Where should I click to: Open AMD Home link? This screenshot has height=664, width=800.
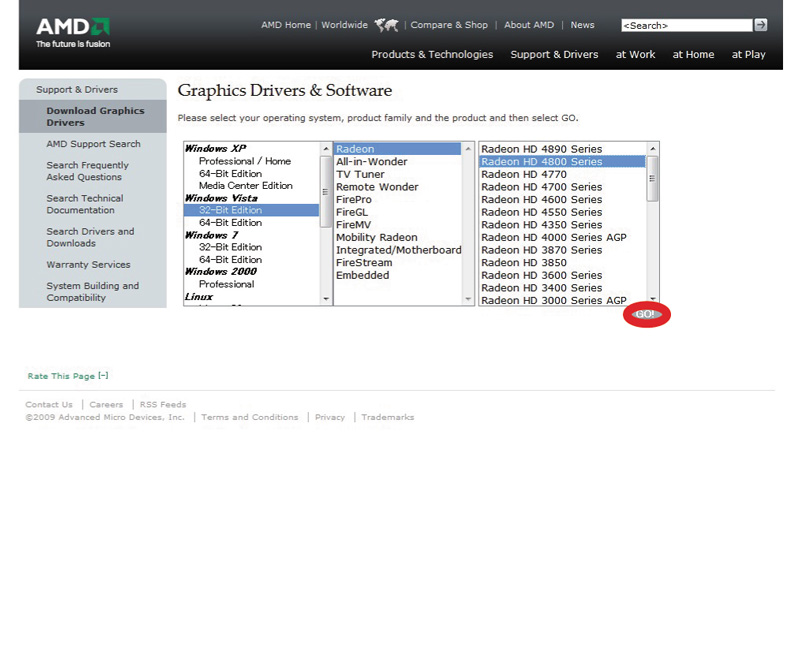[286, 25]
